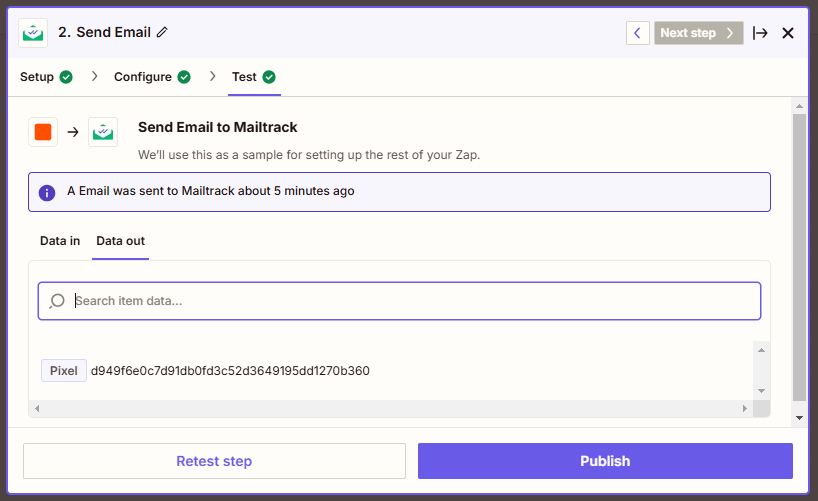Click the magnifier icon in search box
This screenshot has height=501, width=818.
click(x=57, y=301)
